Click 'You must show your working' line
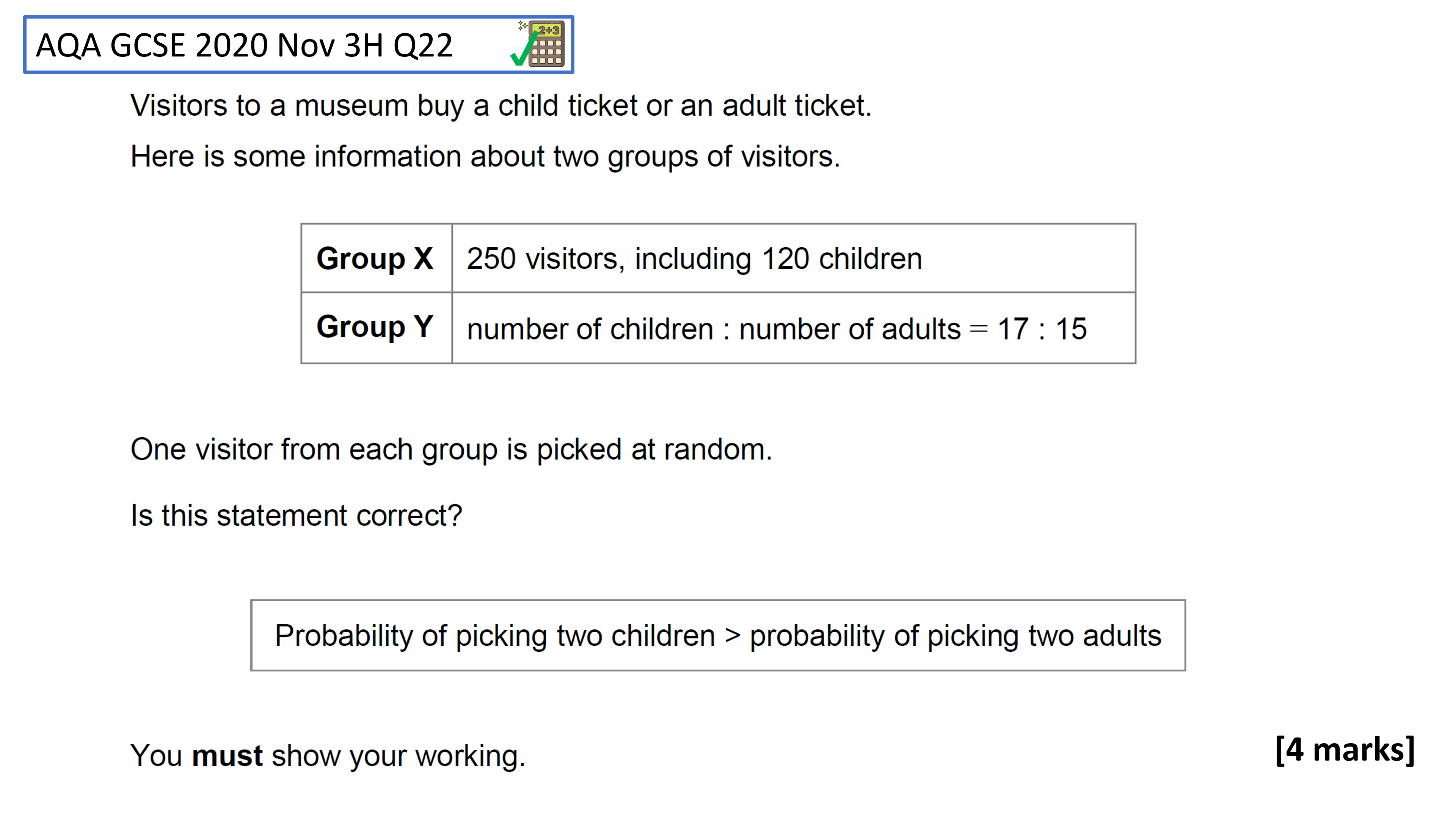This screenshot has width=1456, height=819. tap(328, 756)
